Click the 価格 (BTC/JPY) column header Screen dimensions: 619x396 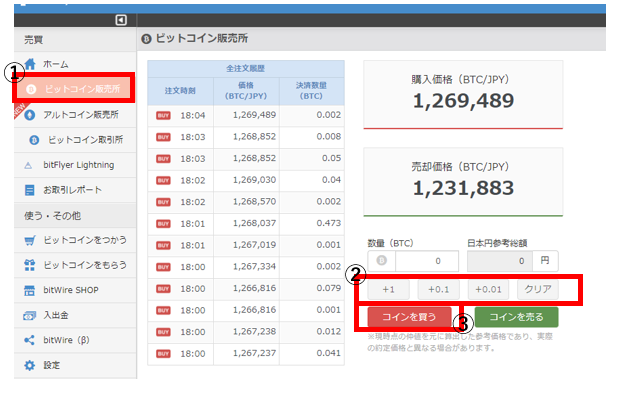click(x=246, y=91)
